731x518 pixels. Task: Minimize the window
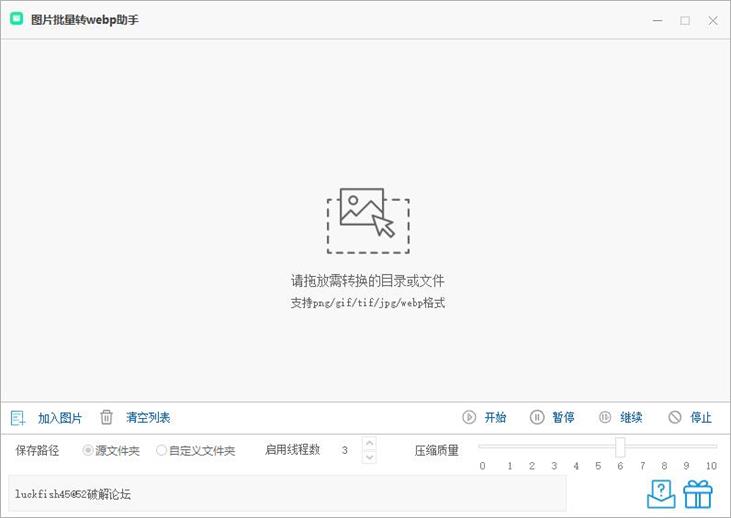pyautogui.click(x=657, y=20)
